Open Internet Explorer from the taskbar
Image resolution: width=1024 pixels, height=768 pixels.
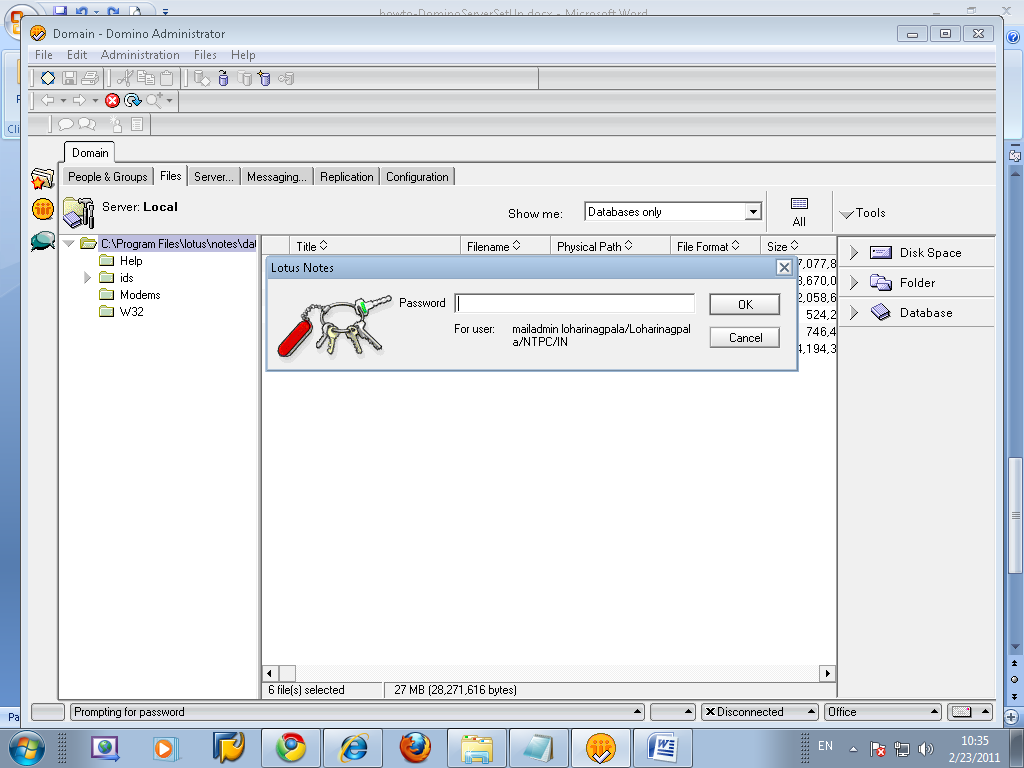click(x=353, y=748)
